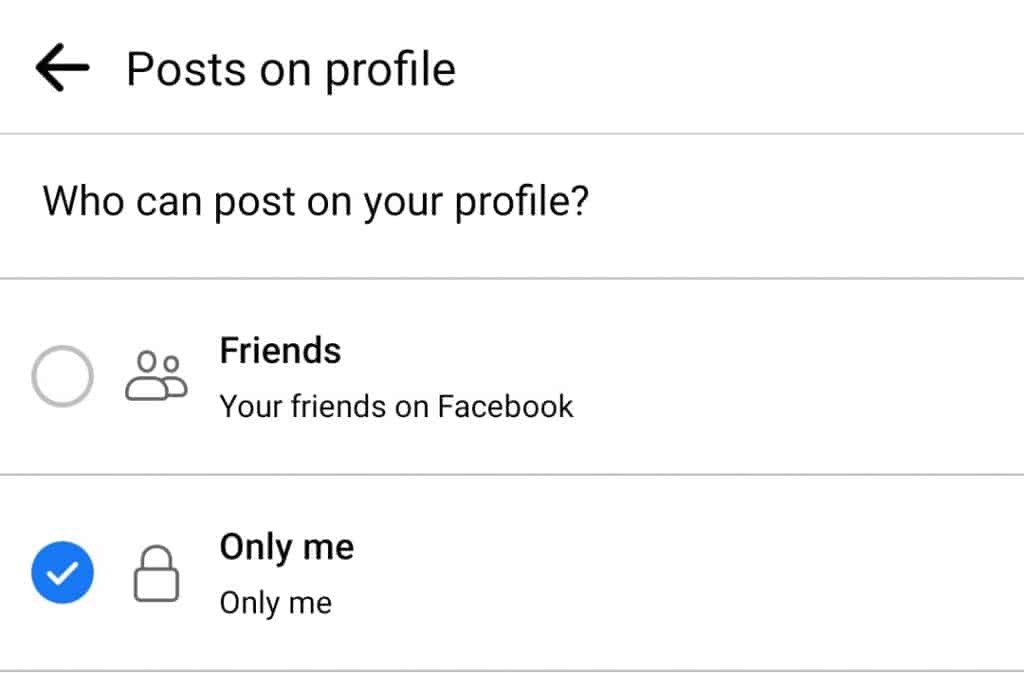
Task: Click the Friends label text
Action: 280,350
